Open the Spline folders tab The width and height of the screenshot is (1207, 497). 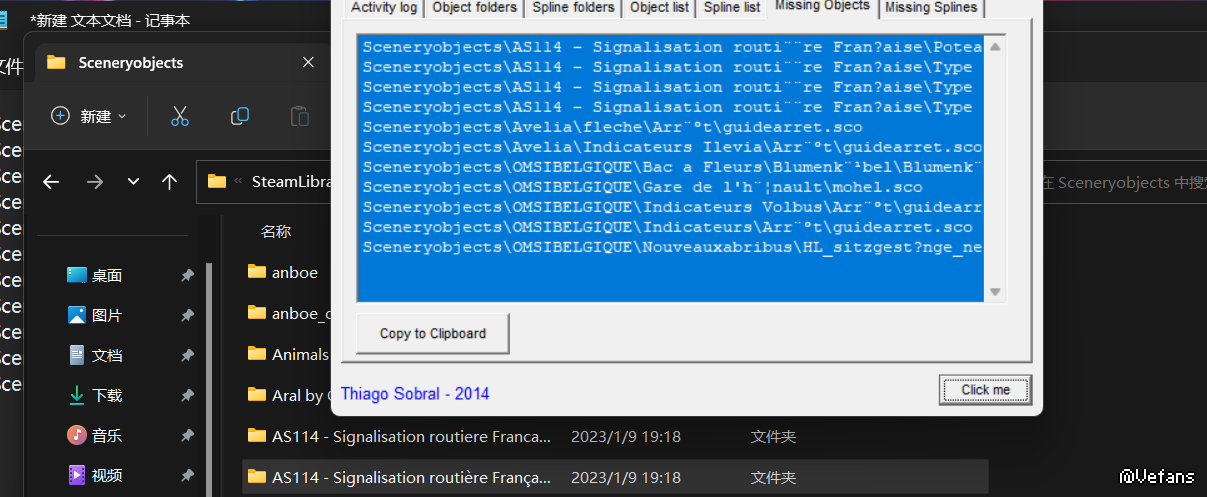pos(574,8)
